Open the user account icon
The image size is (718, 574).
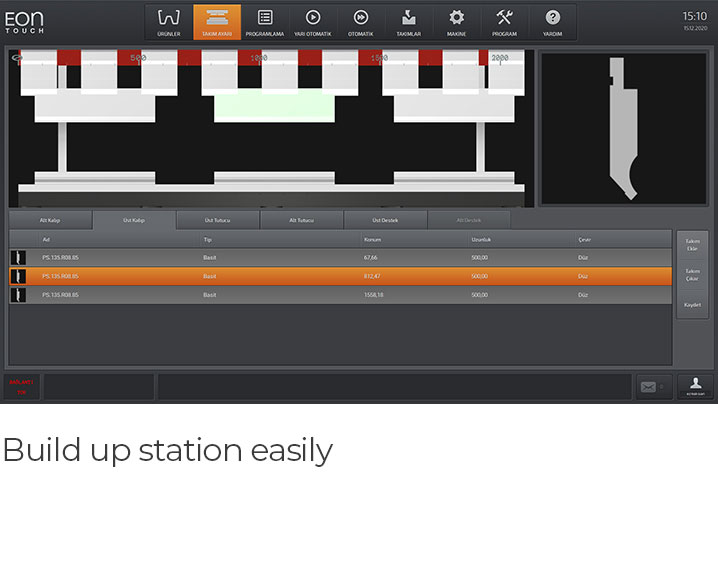click(x=695, y=386)
